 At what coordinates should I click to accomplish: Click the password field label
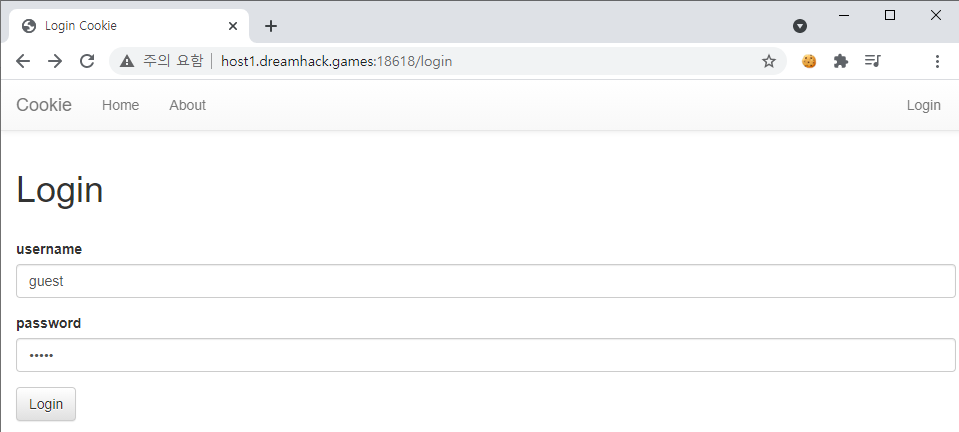[48, 324]
